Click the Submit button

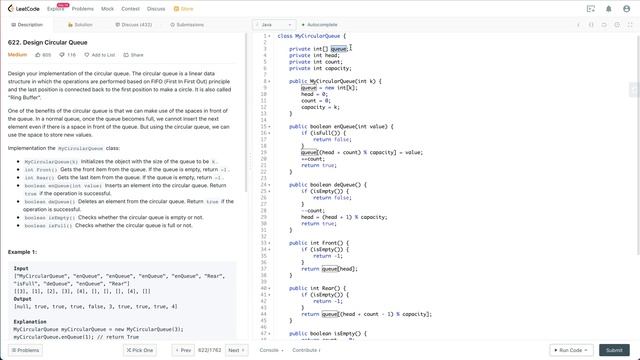(614, 350)
